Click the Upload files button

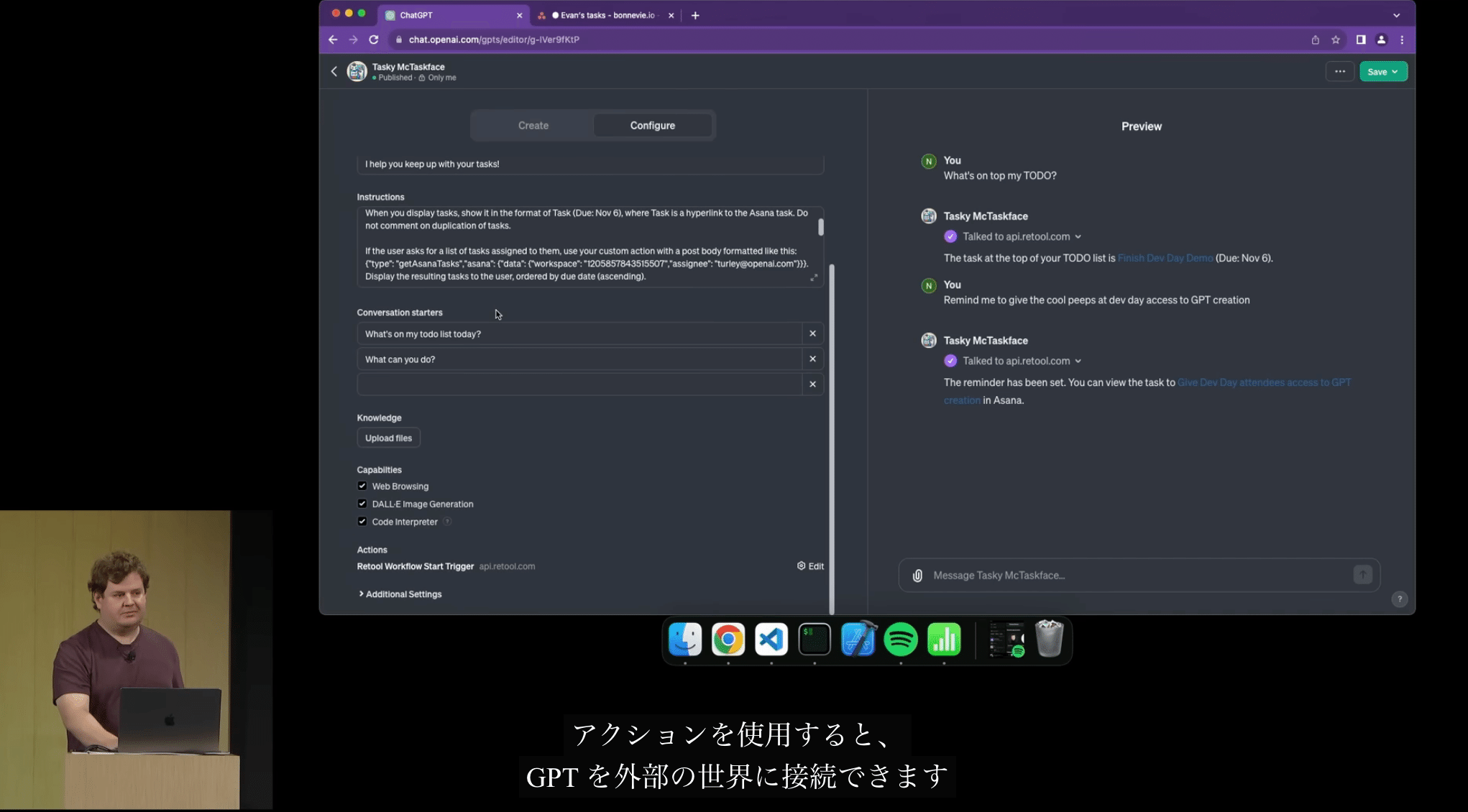[x=388, y=438]
